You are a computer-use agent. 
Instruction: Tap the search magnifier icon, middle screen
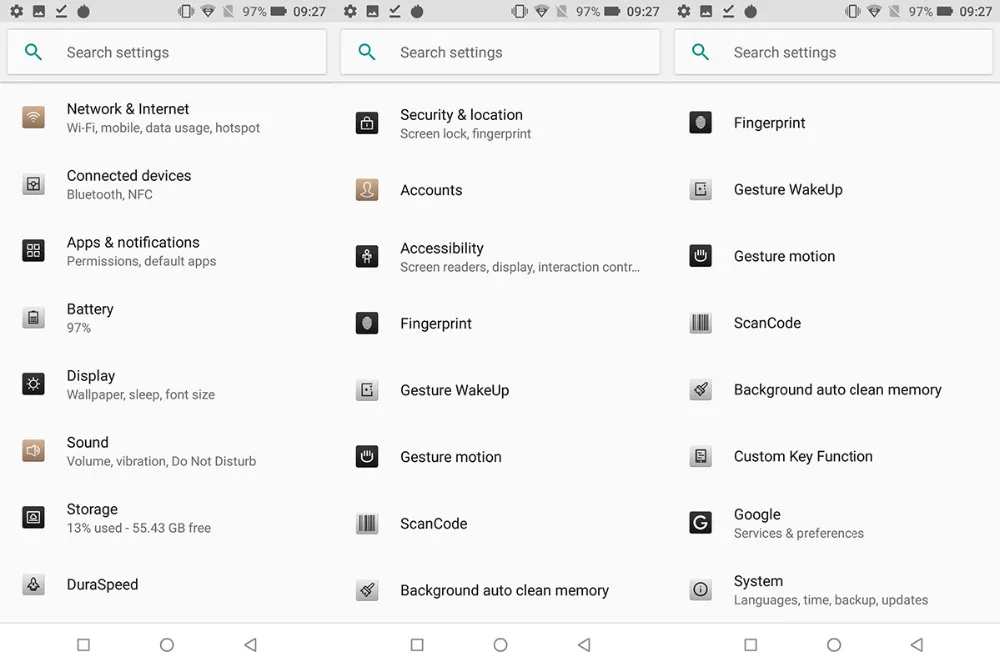(x=367, y=52)
